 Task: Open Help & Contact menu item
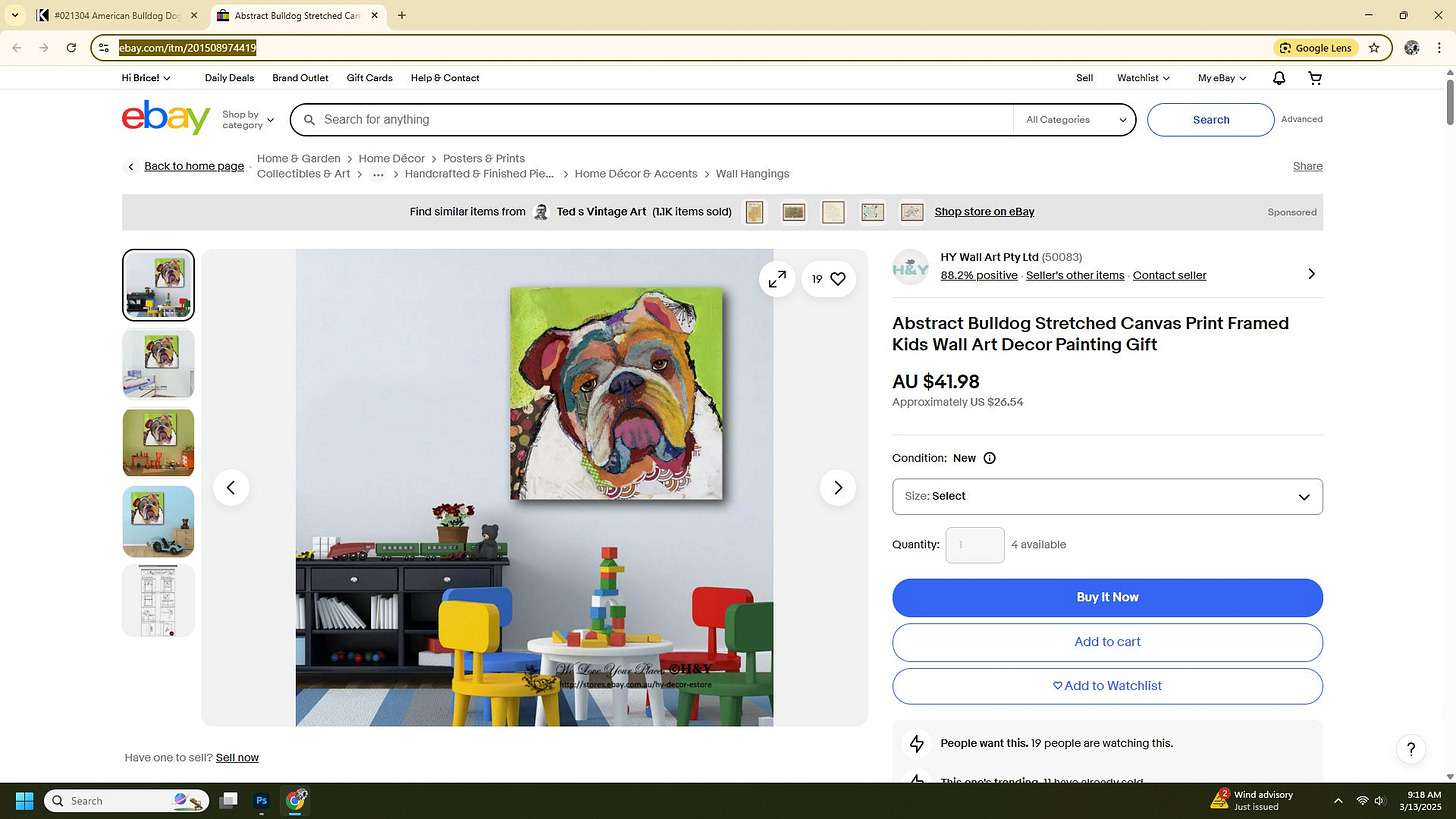coord(445,78)
